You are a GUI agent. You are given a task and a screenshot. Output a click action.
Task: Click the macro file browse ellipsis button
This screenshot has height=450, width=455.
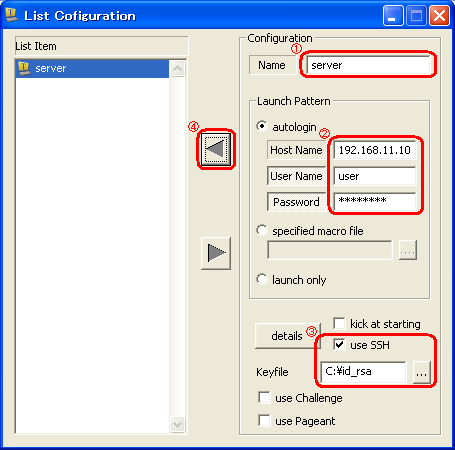pyautogui.click(x=408, y=250)
